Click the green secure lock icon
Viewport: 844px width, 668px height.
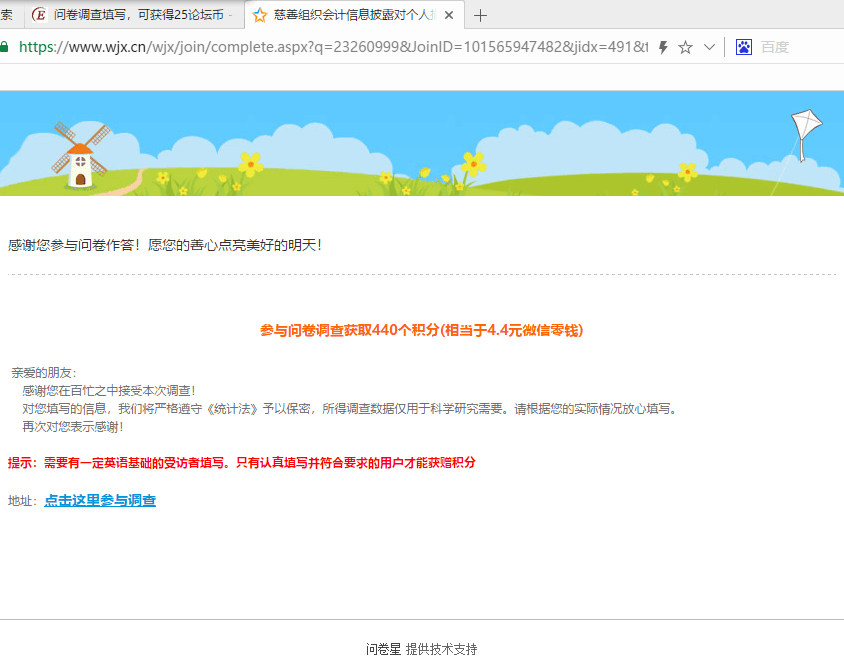click(x=4, y=47)
